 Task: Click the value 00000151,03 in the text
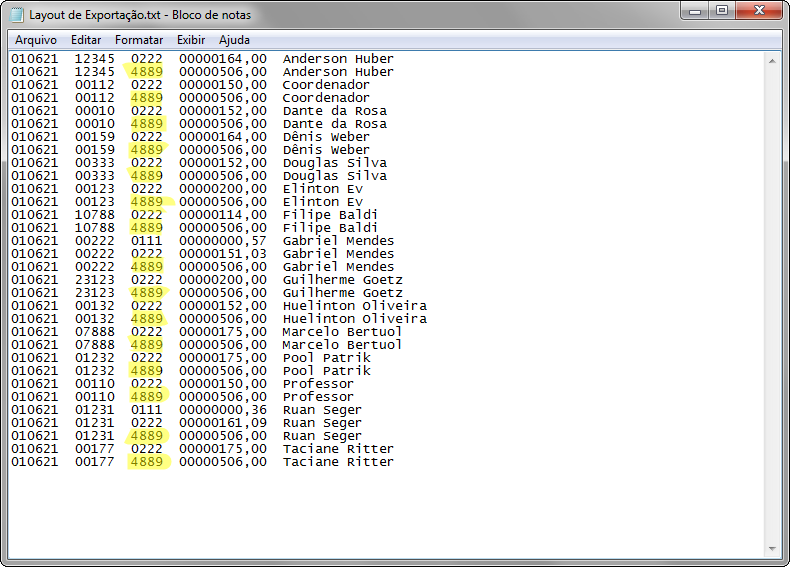pos(223,254)
